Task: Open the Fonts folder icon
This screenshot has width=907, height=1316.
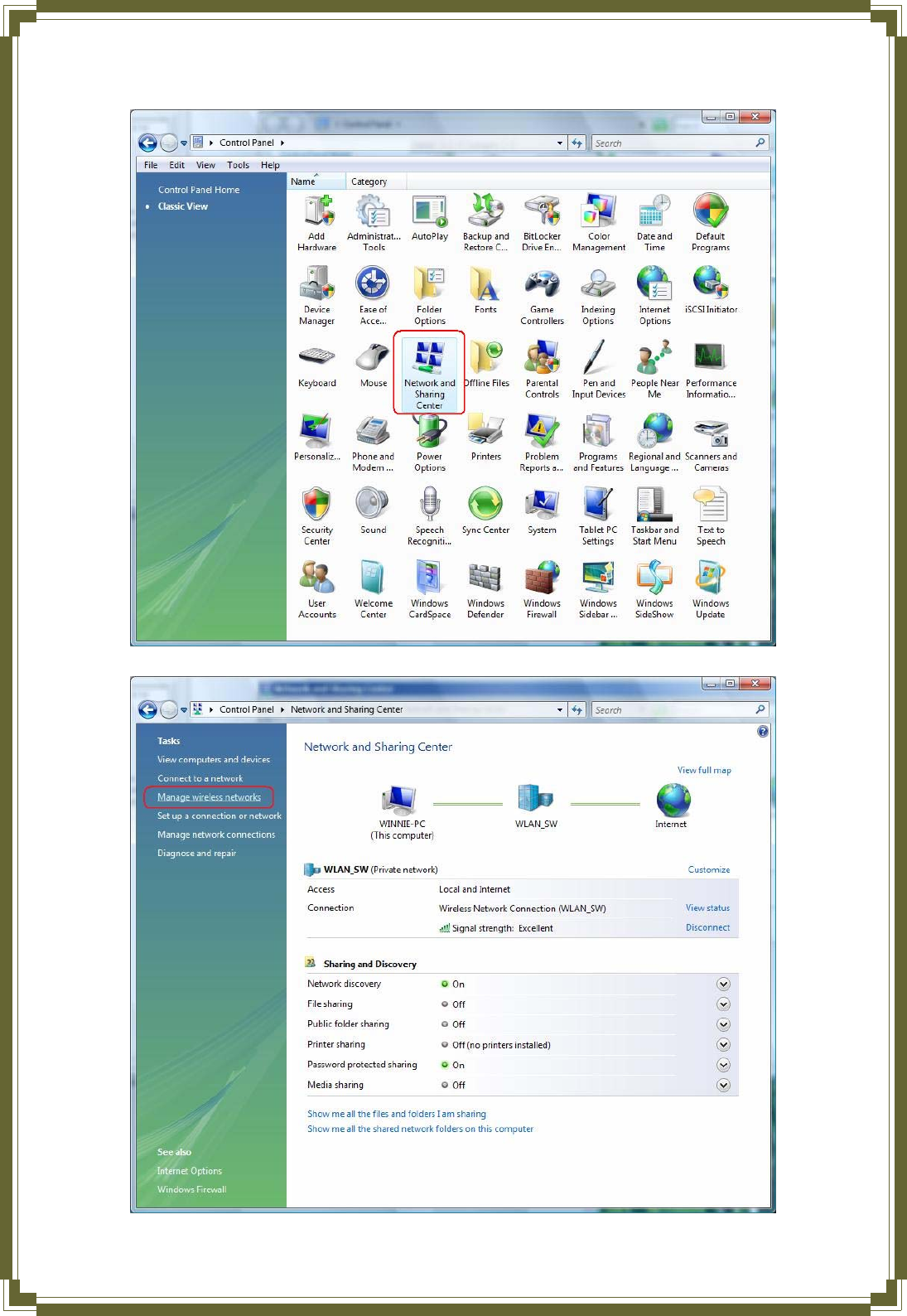Action: [486, 290]
